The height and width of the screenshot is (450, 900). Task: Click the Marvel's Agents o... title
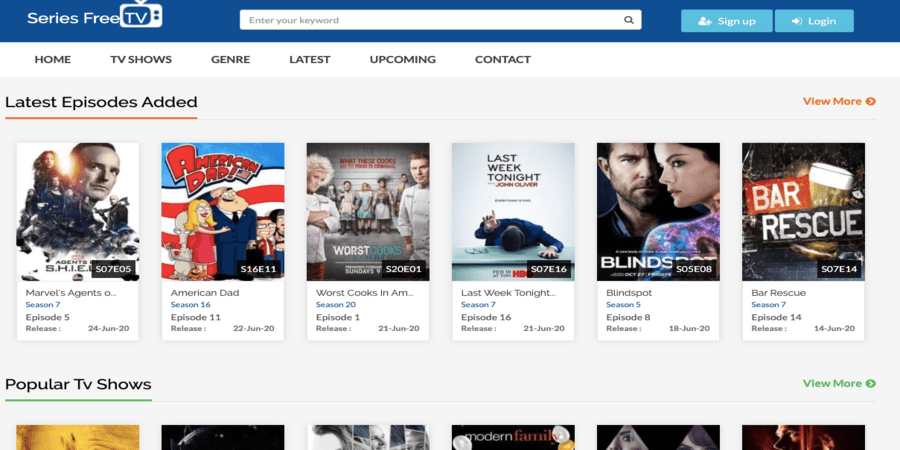click(71, 293)
